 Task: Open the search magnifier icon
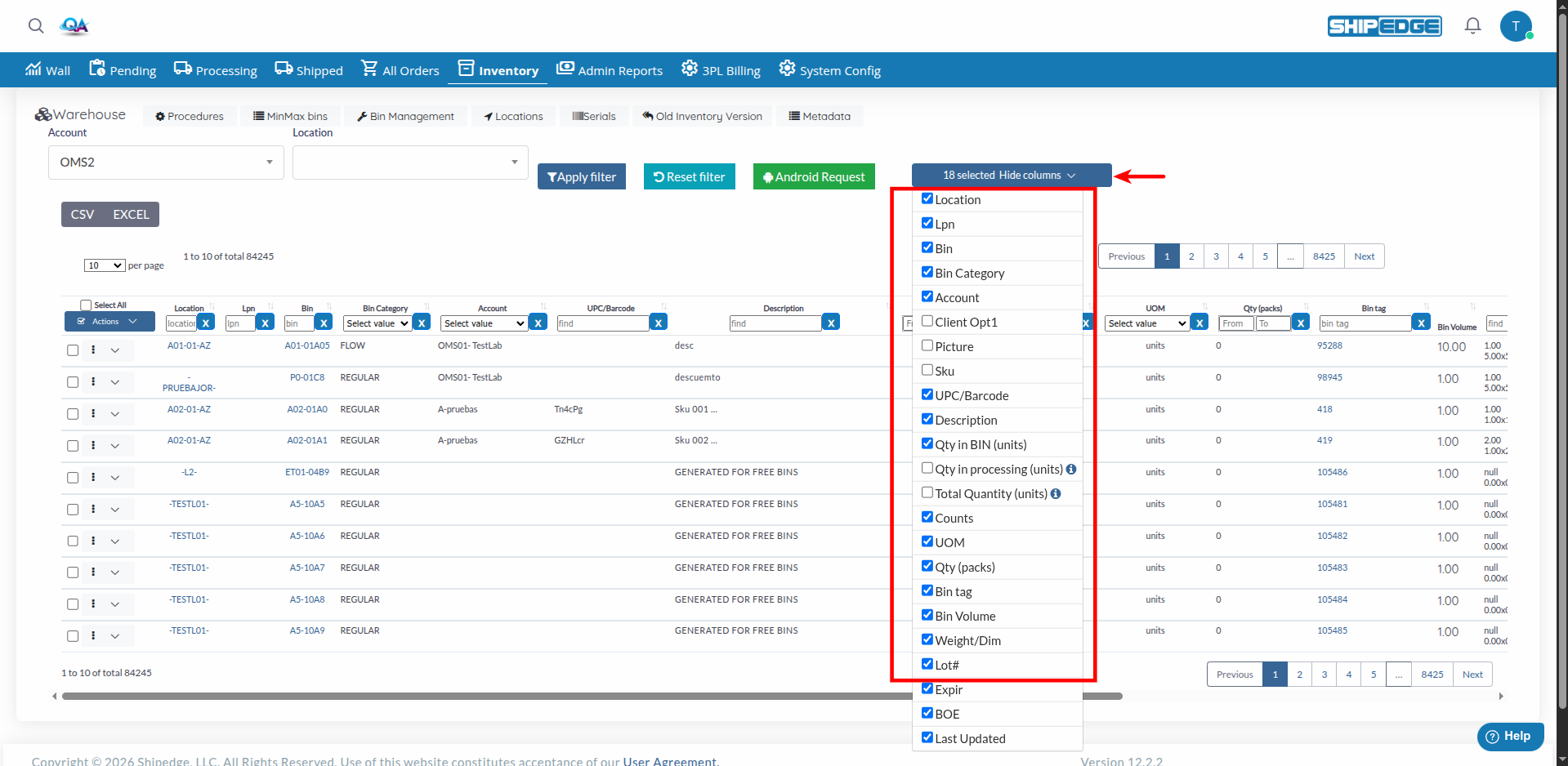click(x=36, y=25)
